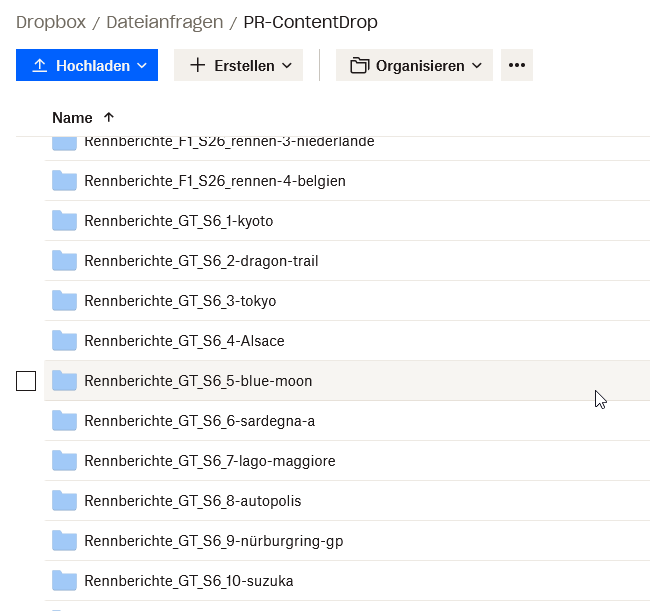This screenshot has width=650, height=611.
Task: Click folder icon of Rennberichte_GT_S6_6-sardegna-a
Action: click(65, 421)
